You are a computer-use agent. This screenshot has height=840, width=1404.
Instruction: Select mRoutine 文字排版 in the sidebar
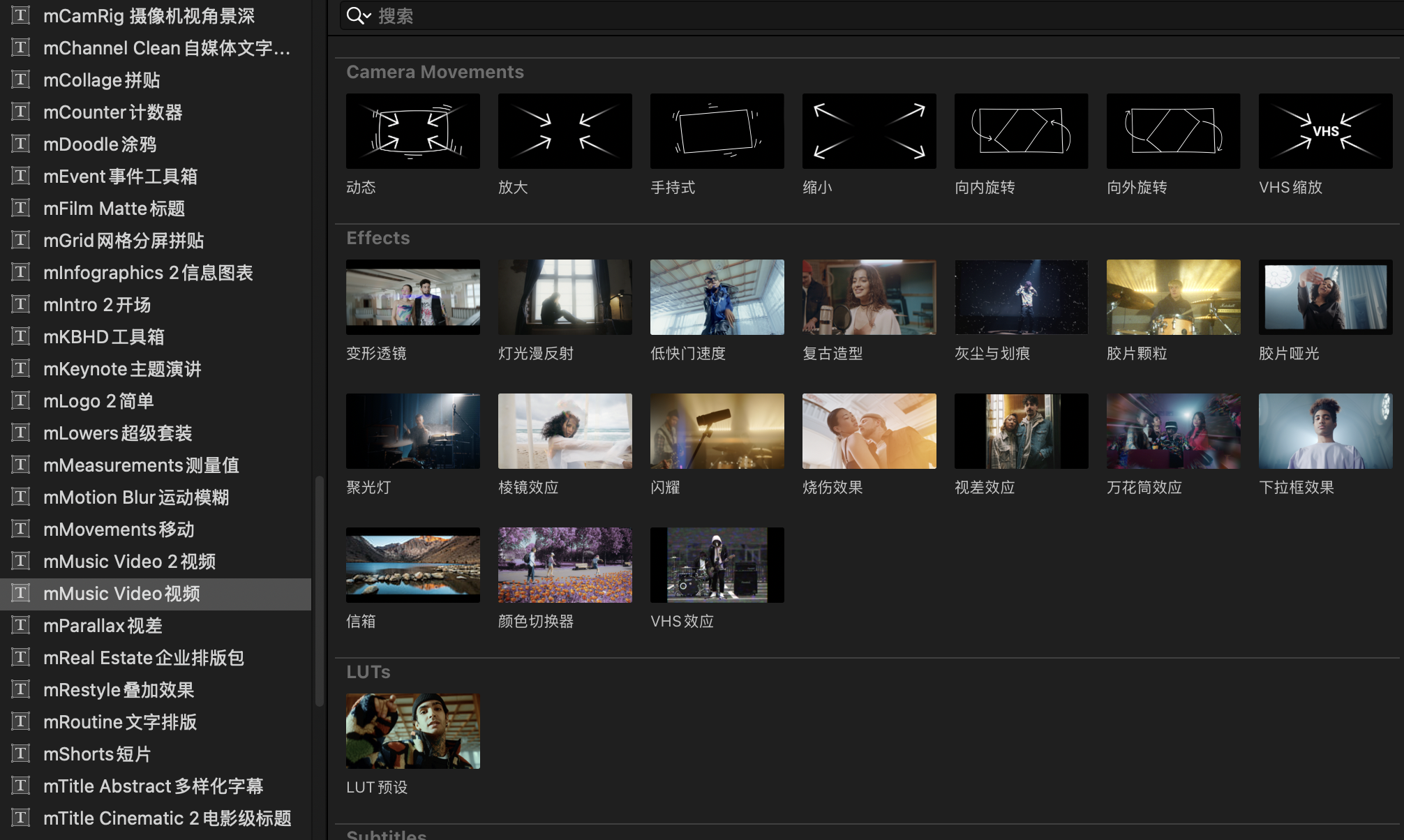(156, 721)
